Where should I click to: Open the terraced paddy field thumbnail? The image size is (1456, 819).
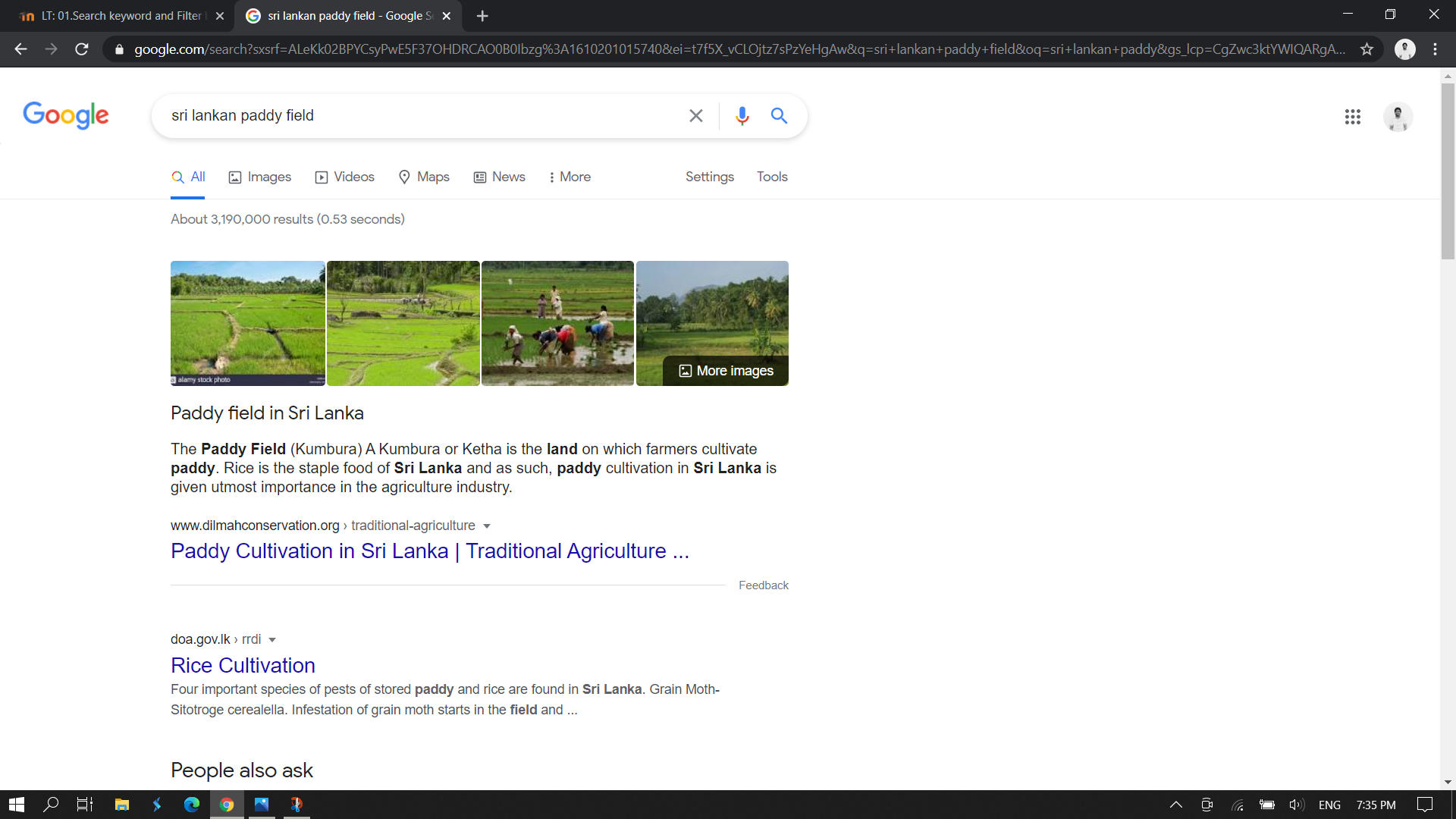(403, 324)
